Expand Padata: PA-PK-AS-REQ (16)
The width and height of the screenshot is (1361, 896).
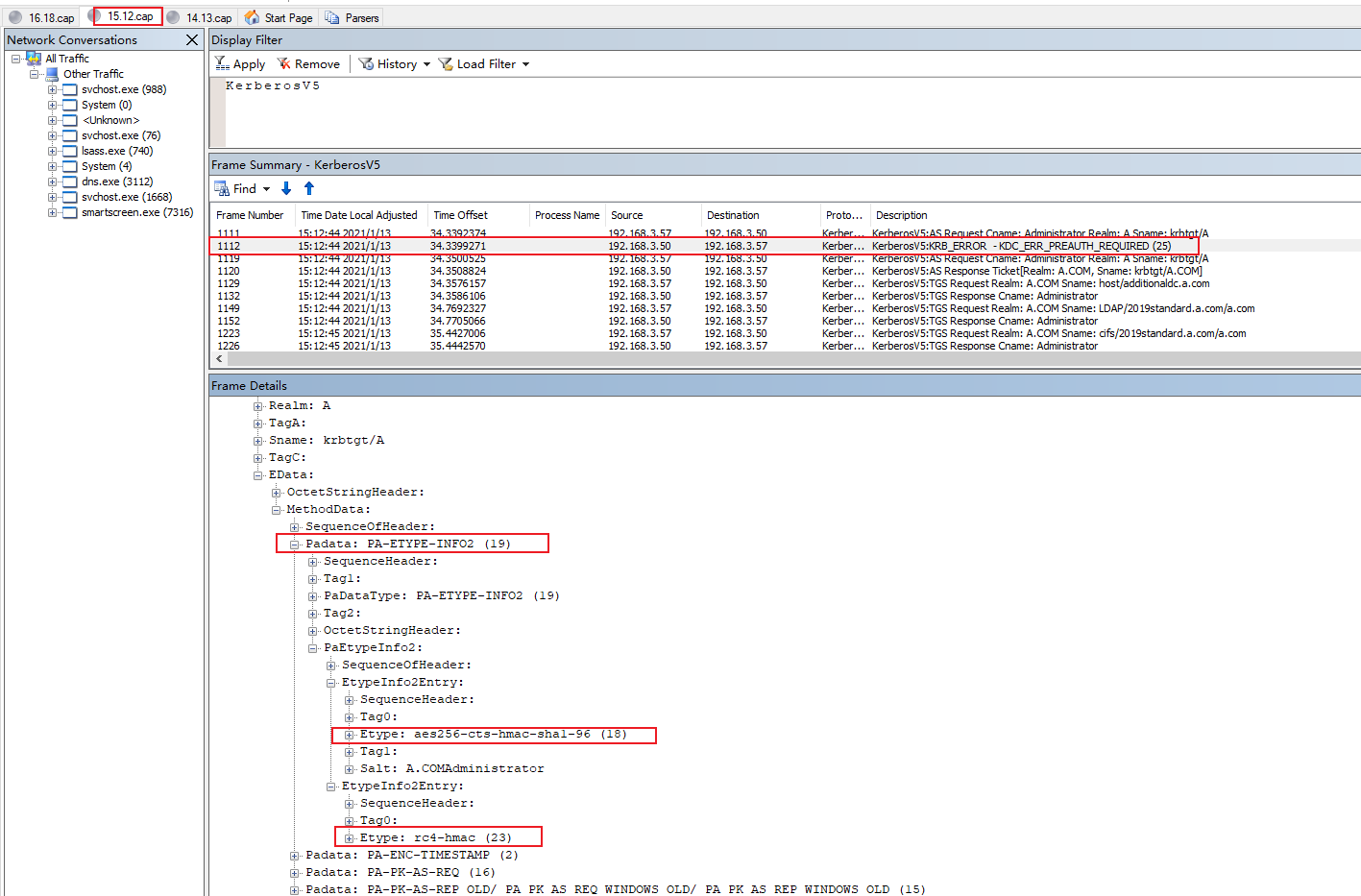[294, 873]
